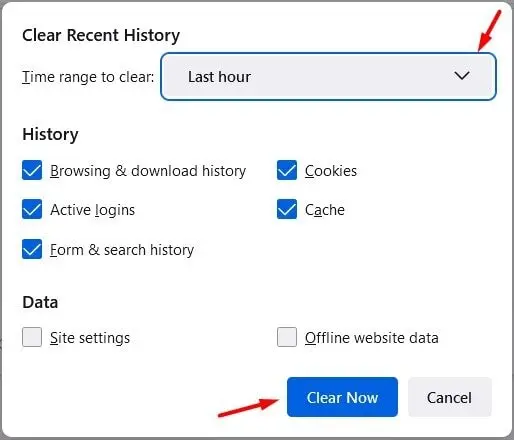
Task: Toggle off Form & search history checkbox
Action: 32,249
